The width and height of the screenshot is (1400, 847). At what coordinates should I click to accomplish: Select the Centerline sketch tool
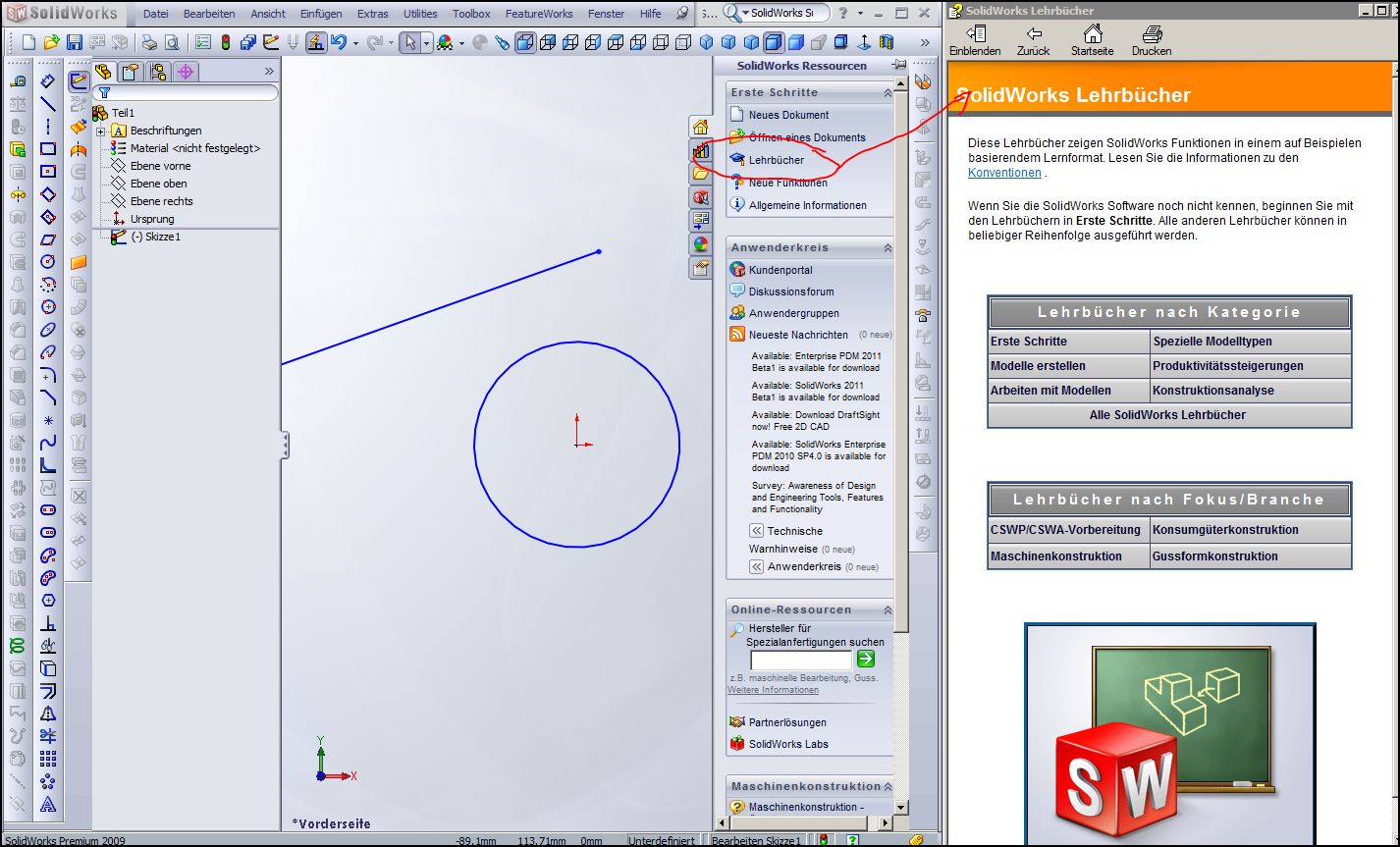coord(48,127)
